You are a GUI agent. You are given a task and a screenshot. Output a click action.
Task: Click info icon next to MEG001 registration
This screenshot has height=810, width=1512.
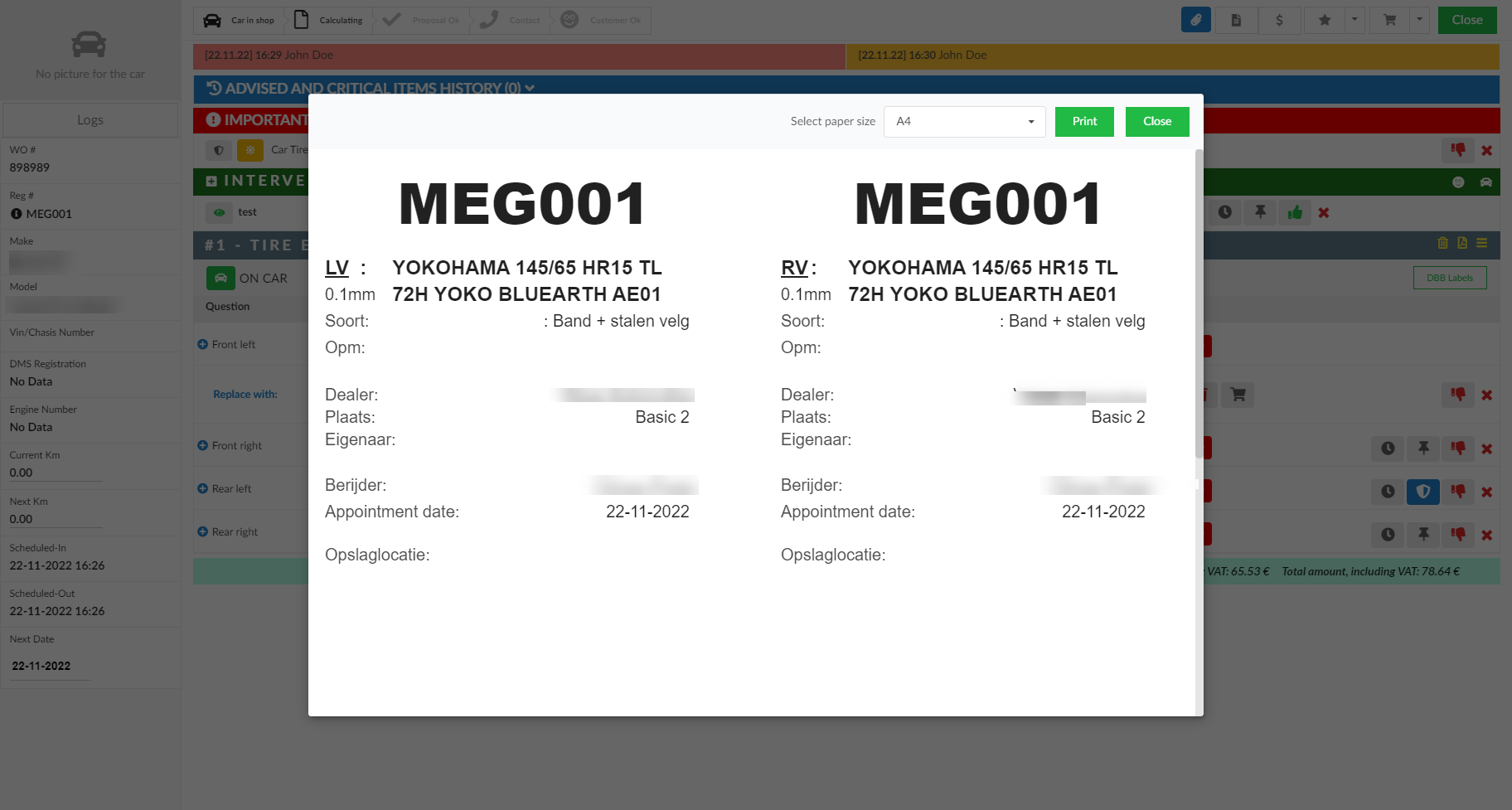click(16, 214)
